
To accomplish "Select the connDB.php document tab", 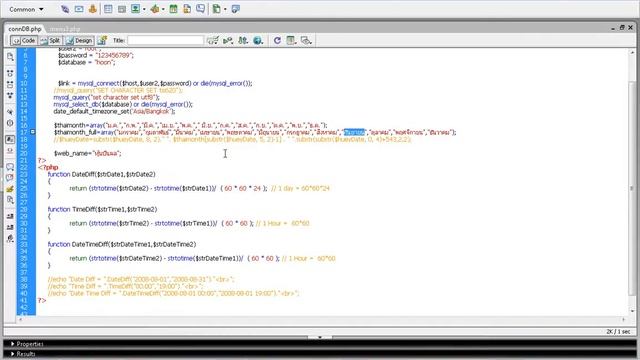I will pyautogui.click(x=24, y=29).
